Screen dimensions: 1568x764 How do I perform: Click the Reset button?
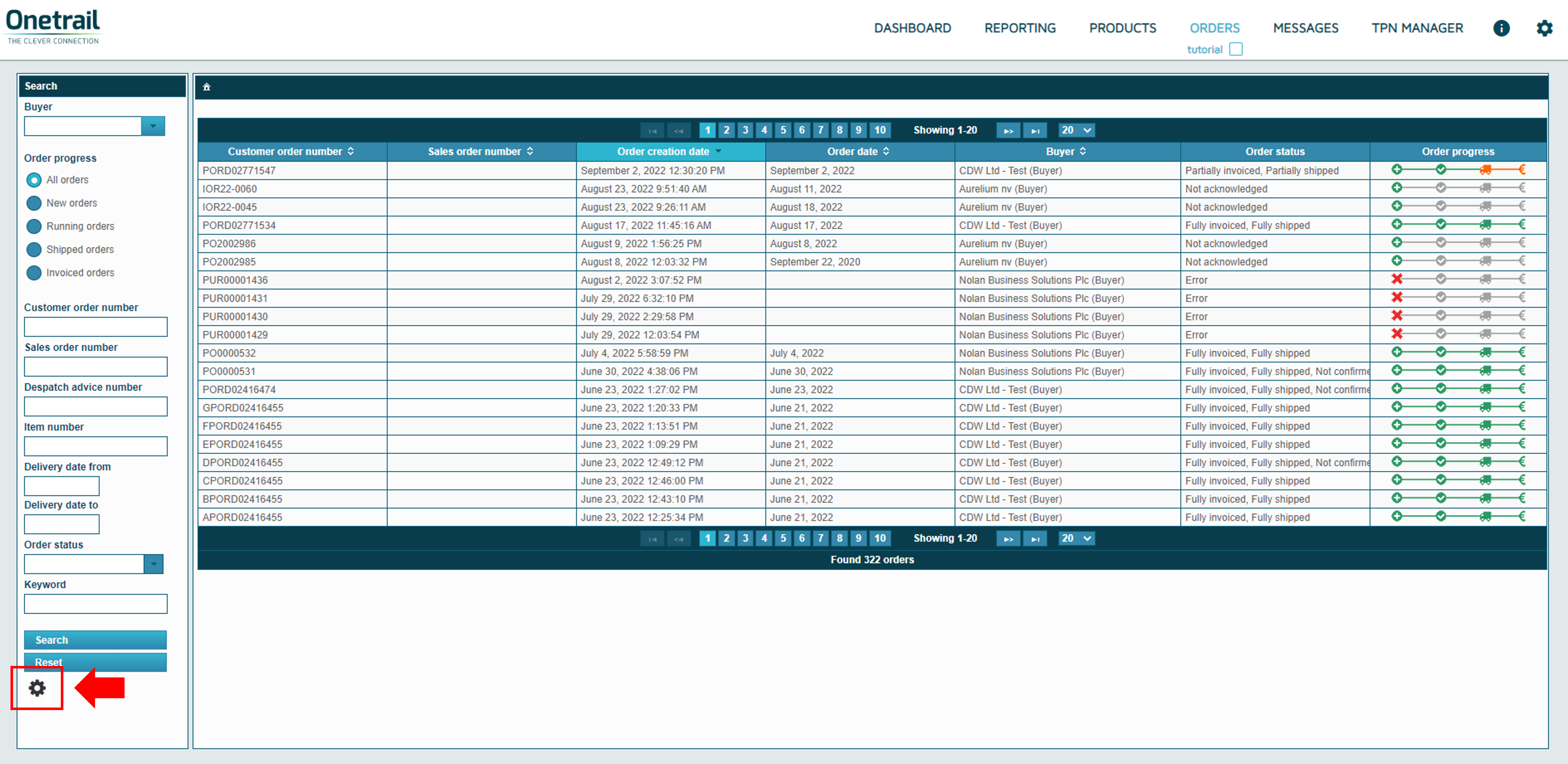click(95, 662)
